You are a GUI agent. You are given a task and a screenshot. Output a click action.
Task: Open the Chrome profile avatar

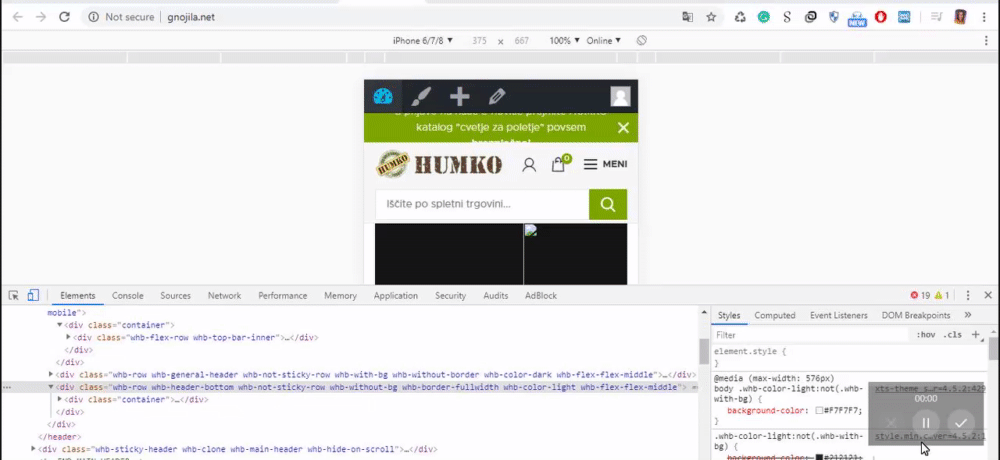pyautogui.click(x=960, y=17)
